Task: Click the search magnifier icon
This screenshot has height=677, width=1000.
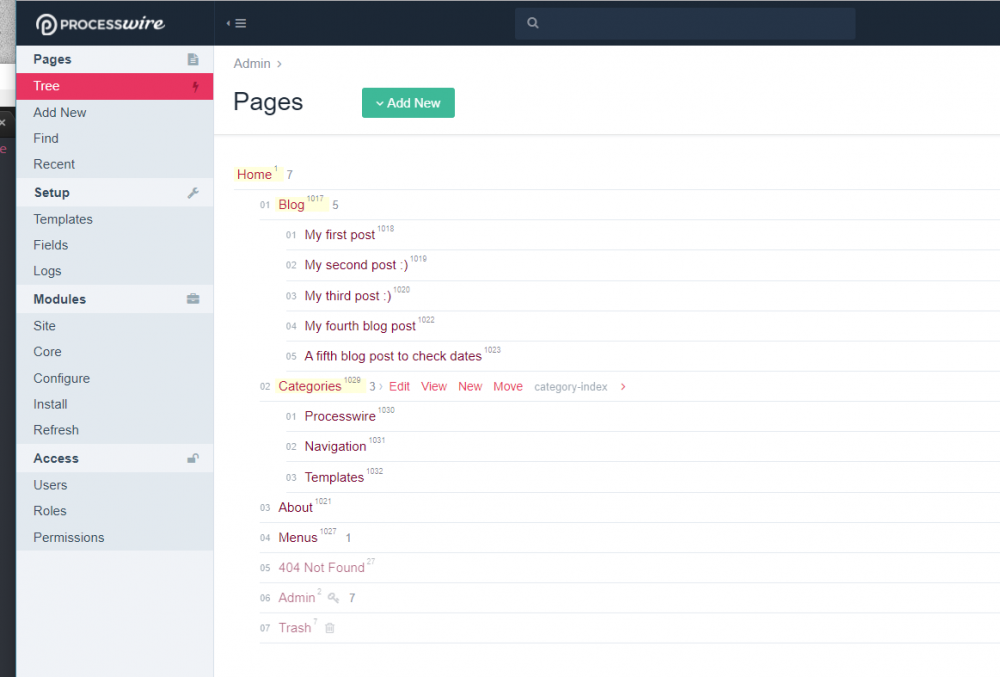Action: tap(533, 23)
